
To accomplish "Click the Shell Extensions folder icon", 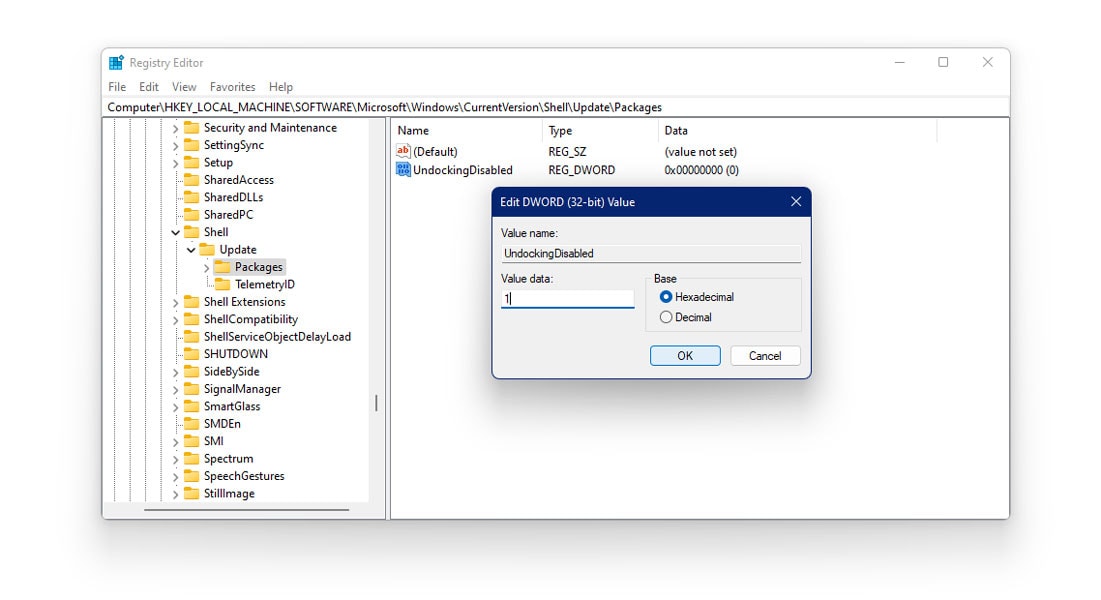I will point(192,301).
